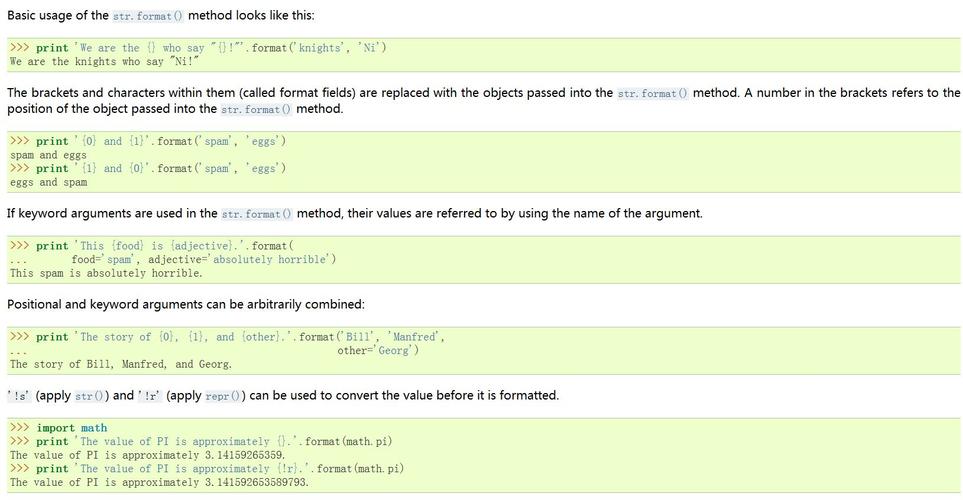Click the output line 3.14159265359
The image size is (963, 500).
(x=147, y=455)
